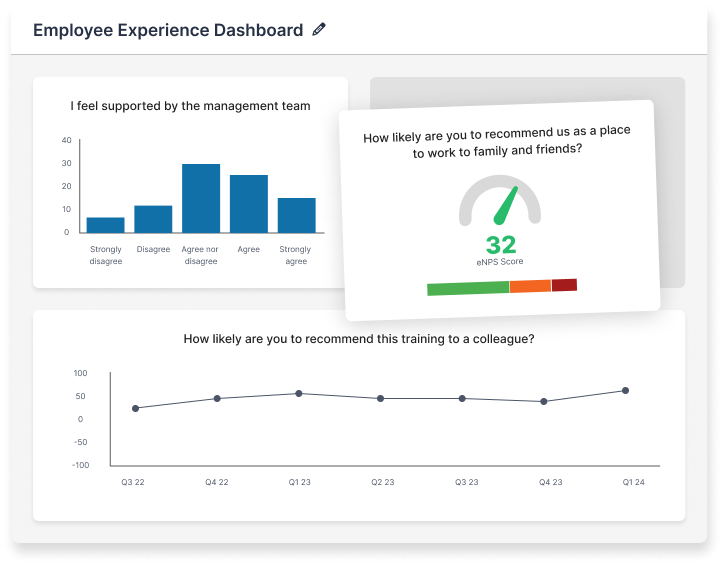723x565 pixels.
Task: Click the dark red segment of eNPS bar
Action: [564, 285]
